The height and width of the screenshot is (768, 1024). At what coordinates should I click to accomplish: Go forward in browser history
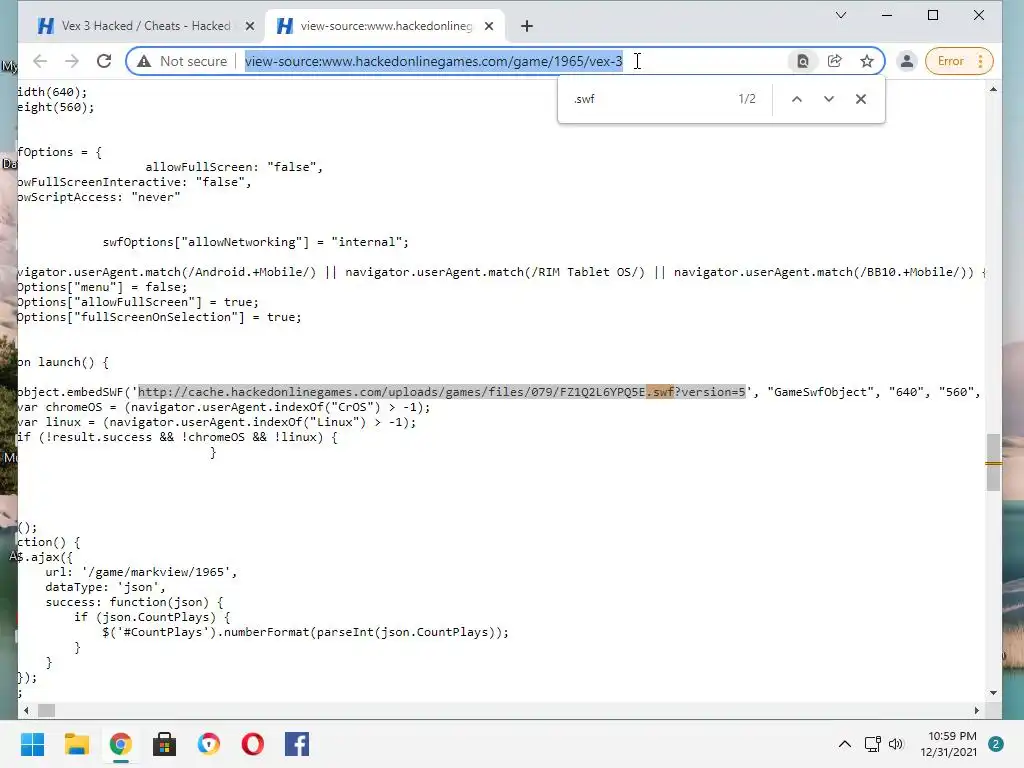tap(72, 61)
